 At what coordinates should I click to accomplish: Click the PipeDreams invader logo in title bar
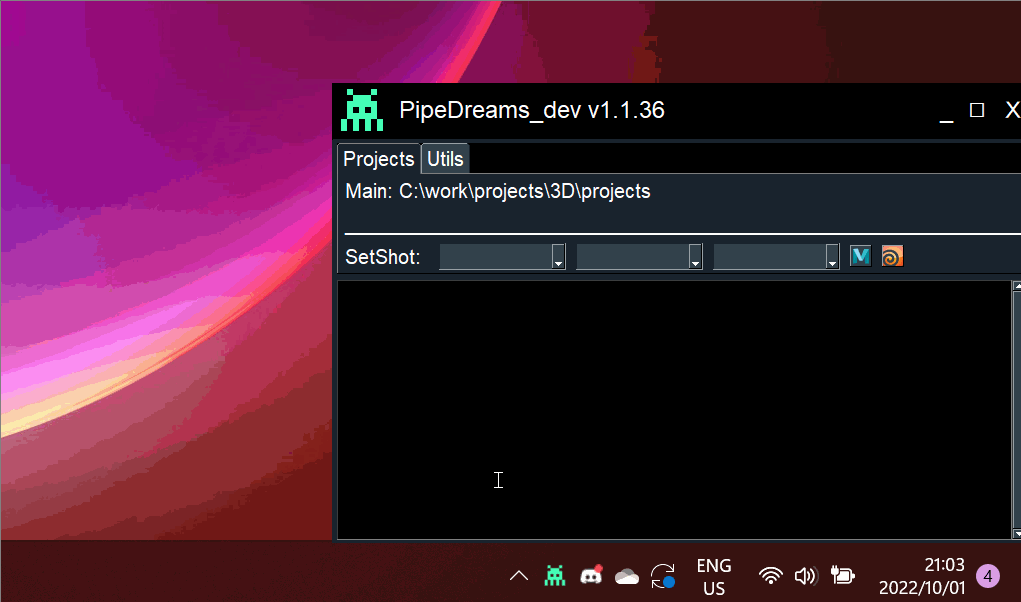(362, 110)
